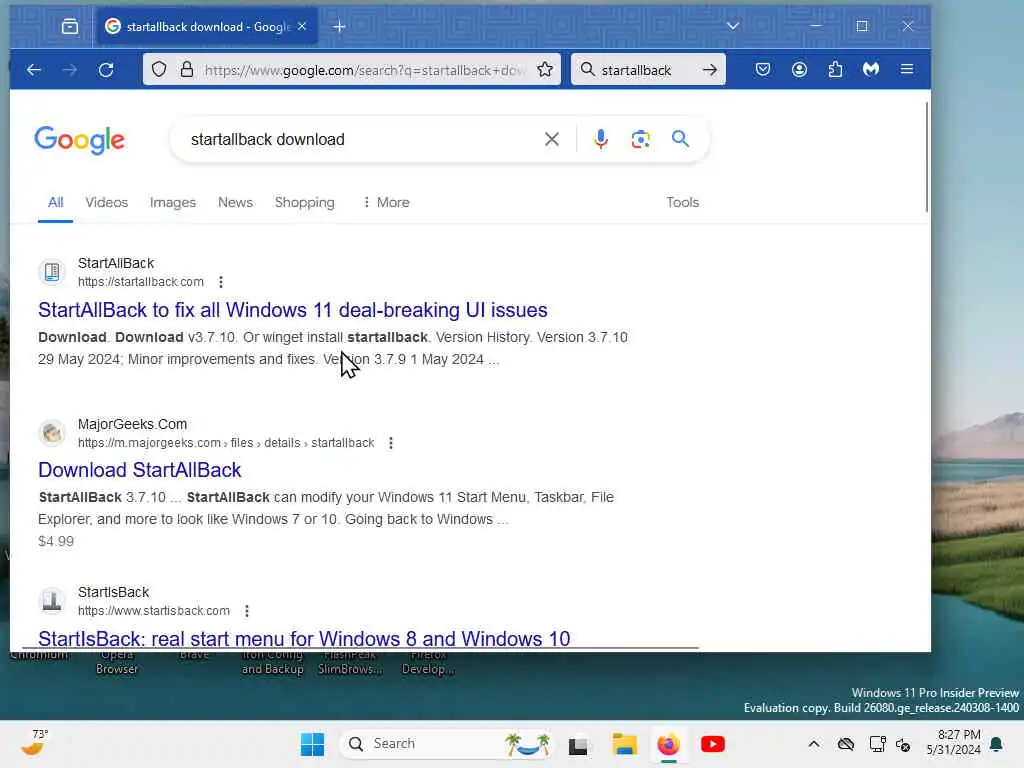The height and width of the screenshot is (768, 1024).
Task: Open weather widget showing 73°
Action: click(x=35, y=743)
